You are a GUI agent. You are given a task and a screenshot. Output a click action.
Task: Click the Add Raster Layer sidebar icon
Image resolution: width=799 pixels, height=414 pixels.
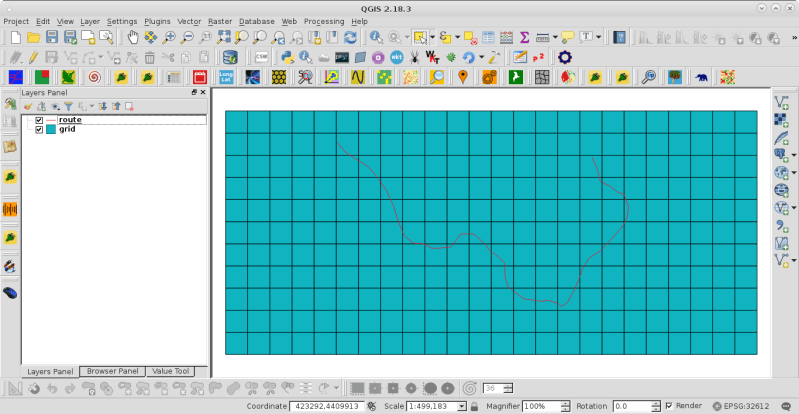click(781, 120)
